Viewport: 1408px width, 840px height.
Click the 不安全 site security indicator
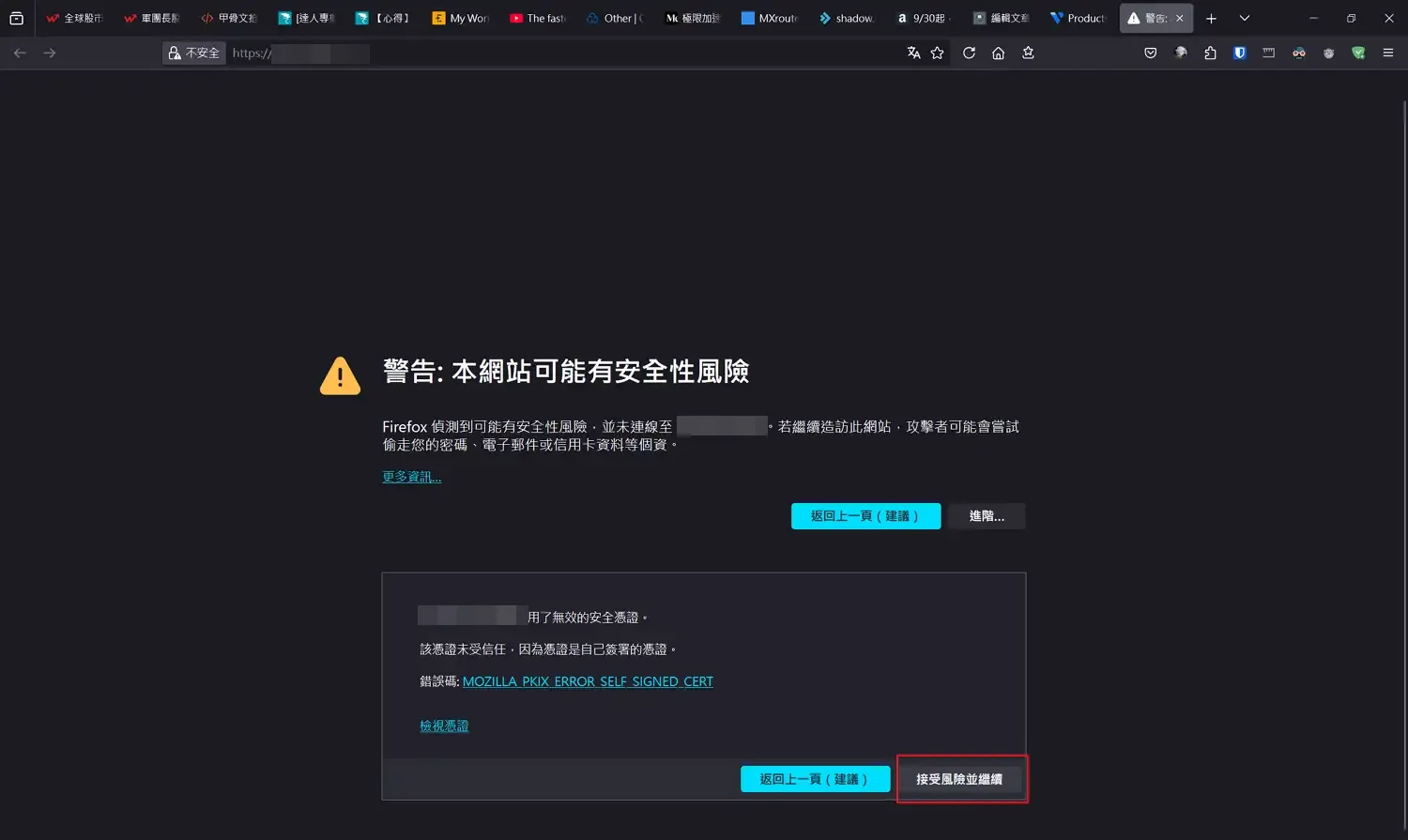pyautogui.click(x=194, y=53)
